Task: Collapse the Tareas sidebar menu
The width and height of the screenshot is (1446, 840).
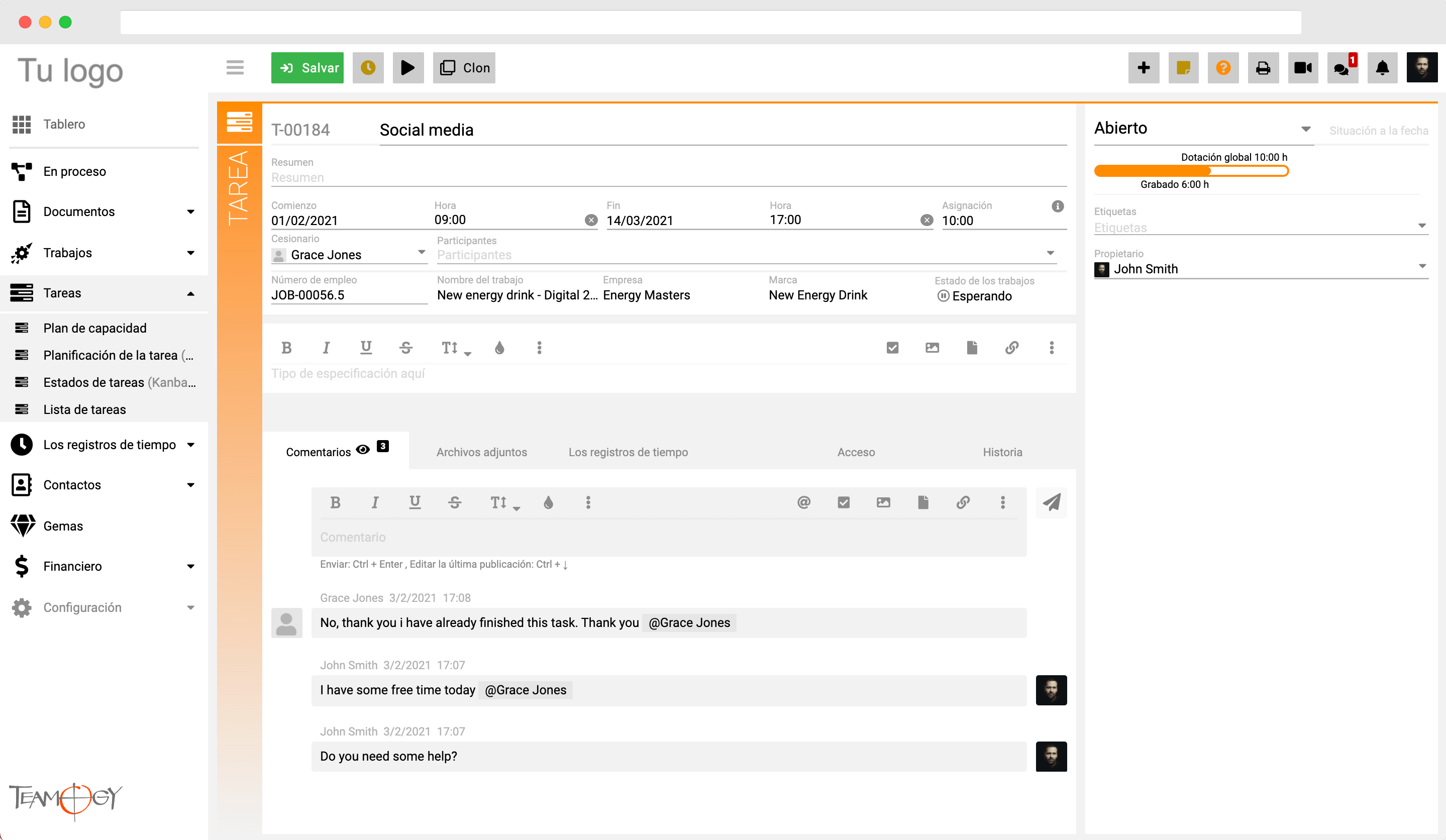Action: point(190,294)
